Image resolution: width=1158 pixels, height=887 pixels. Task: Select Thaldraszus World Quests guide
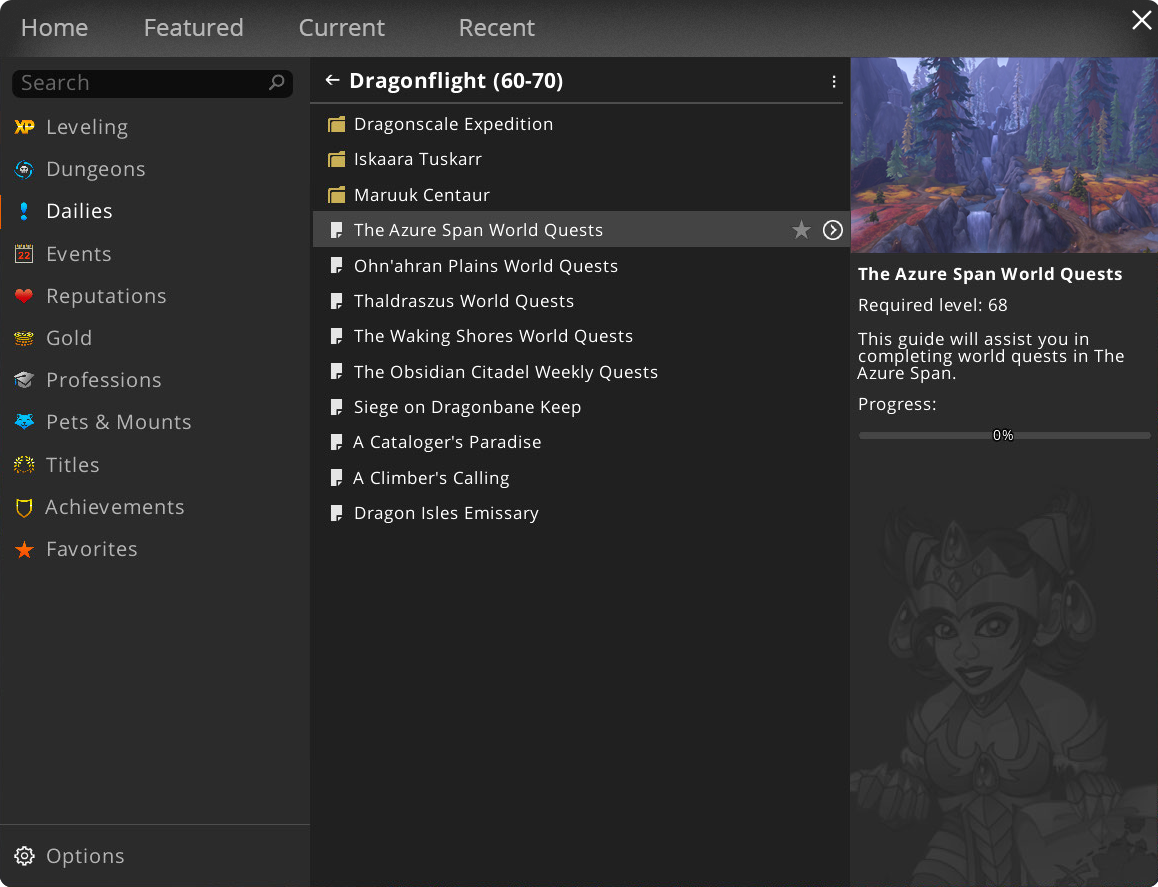[x=579, y=301]
